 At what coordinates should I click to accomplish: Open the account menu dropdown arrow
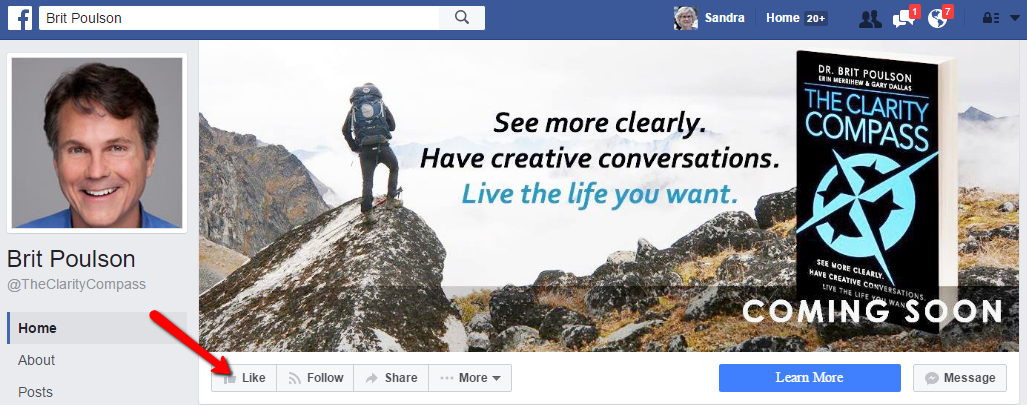click(x=1014, y=18)
